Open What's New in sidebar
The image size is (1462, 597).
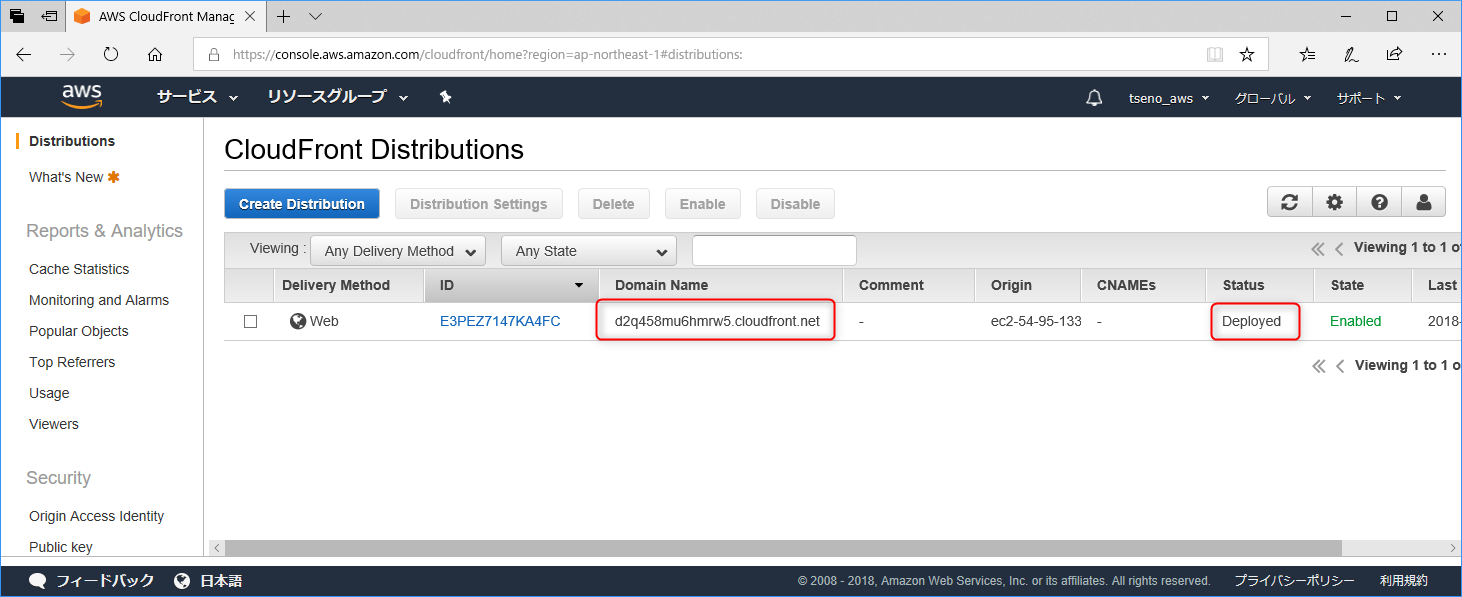click(74, 177)
